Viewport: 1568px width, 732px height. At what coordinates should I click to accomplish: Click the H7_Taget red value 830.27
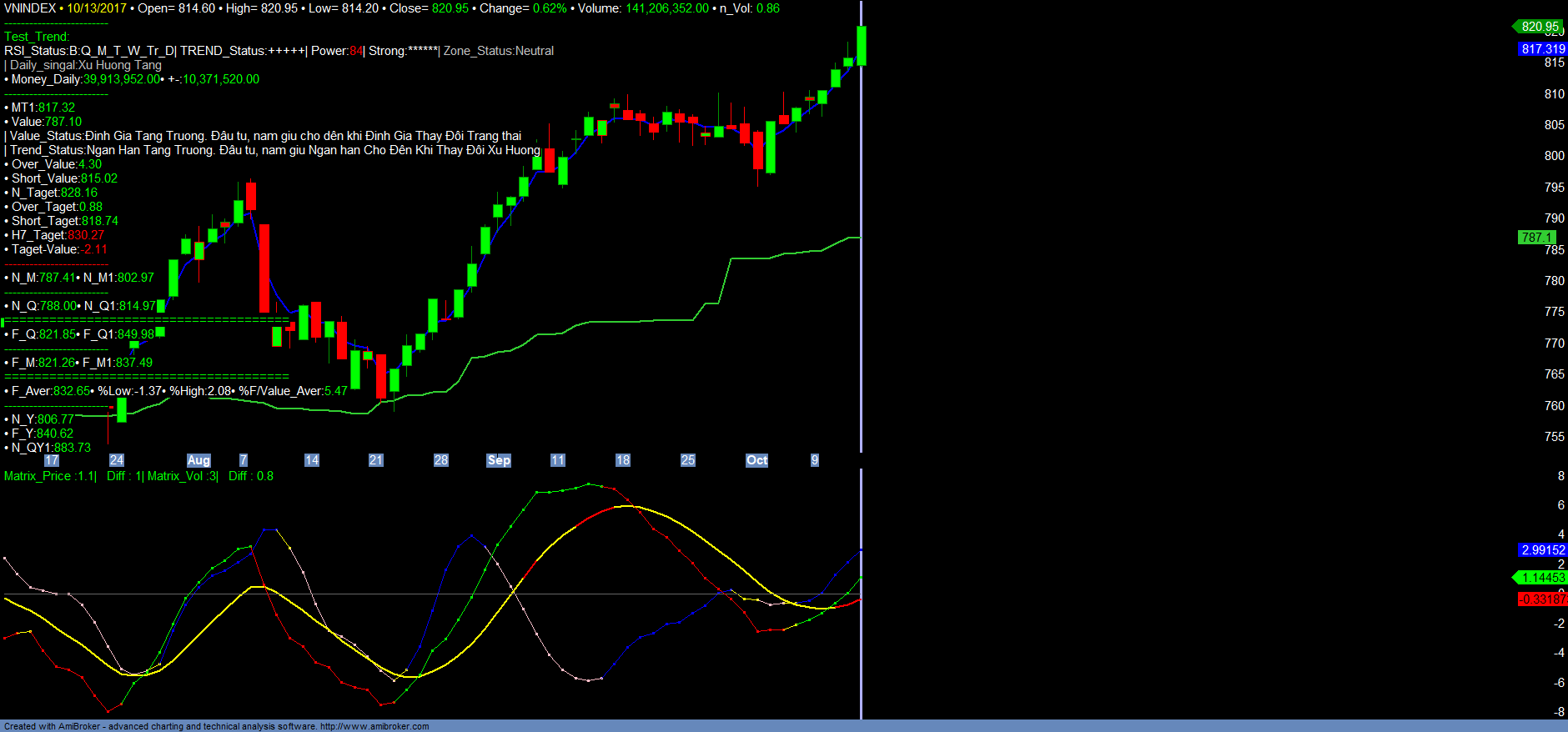pyautogui.click(x=86, y=235)
